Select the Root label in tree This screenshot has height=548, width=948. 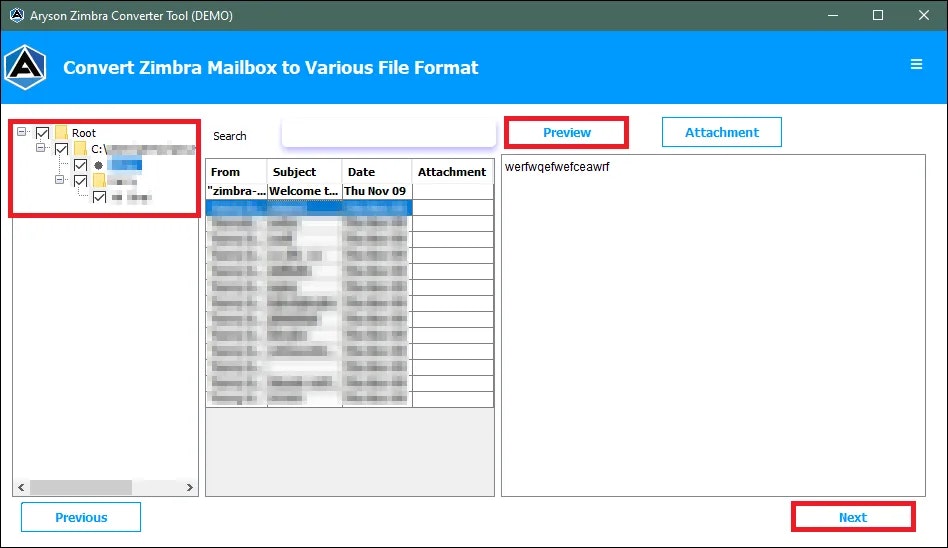(x=84, y=133)
